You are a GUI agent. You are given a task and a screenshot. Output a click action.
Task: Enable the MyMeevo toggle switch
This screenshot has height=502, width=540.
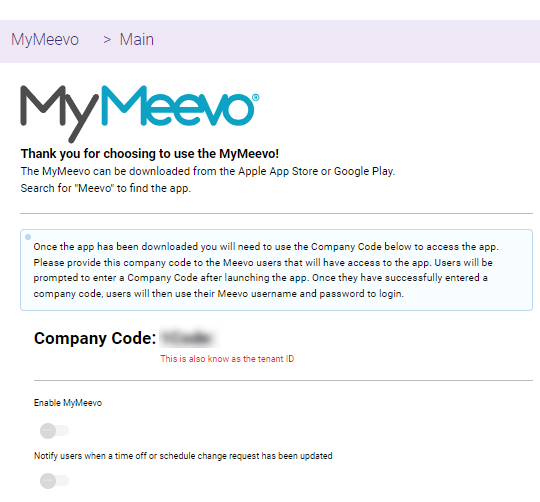(x=54, y=431)
